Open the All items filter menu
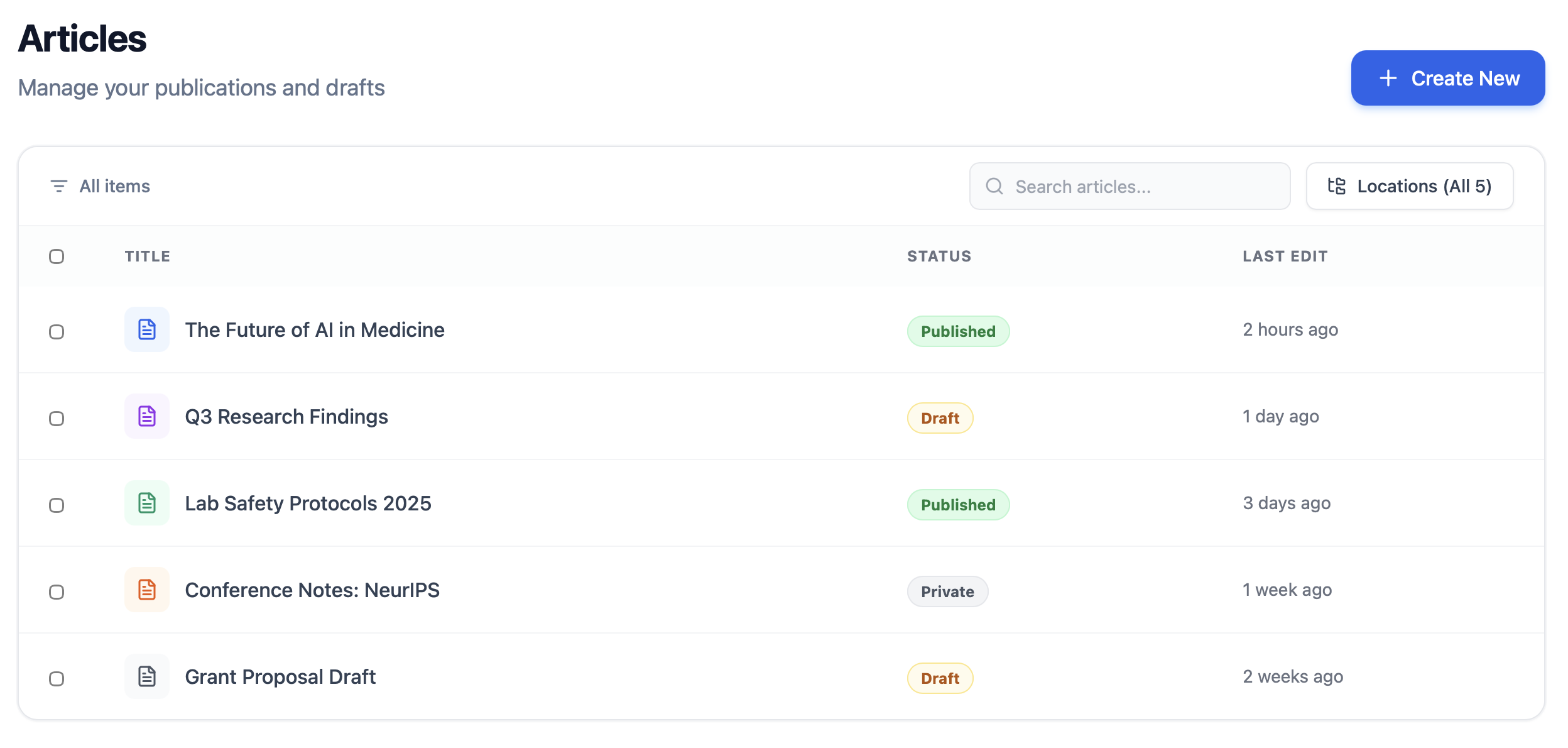The height and width of the screenshot is (748, 1568). (114, 186)
